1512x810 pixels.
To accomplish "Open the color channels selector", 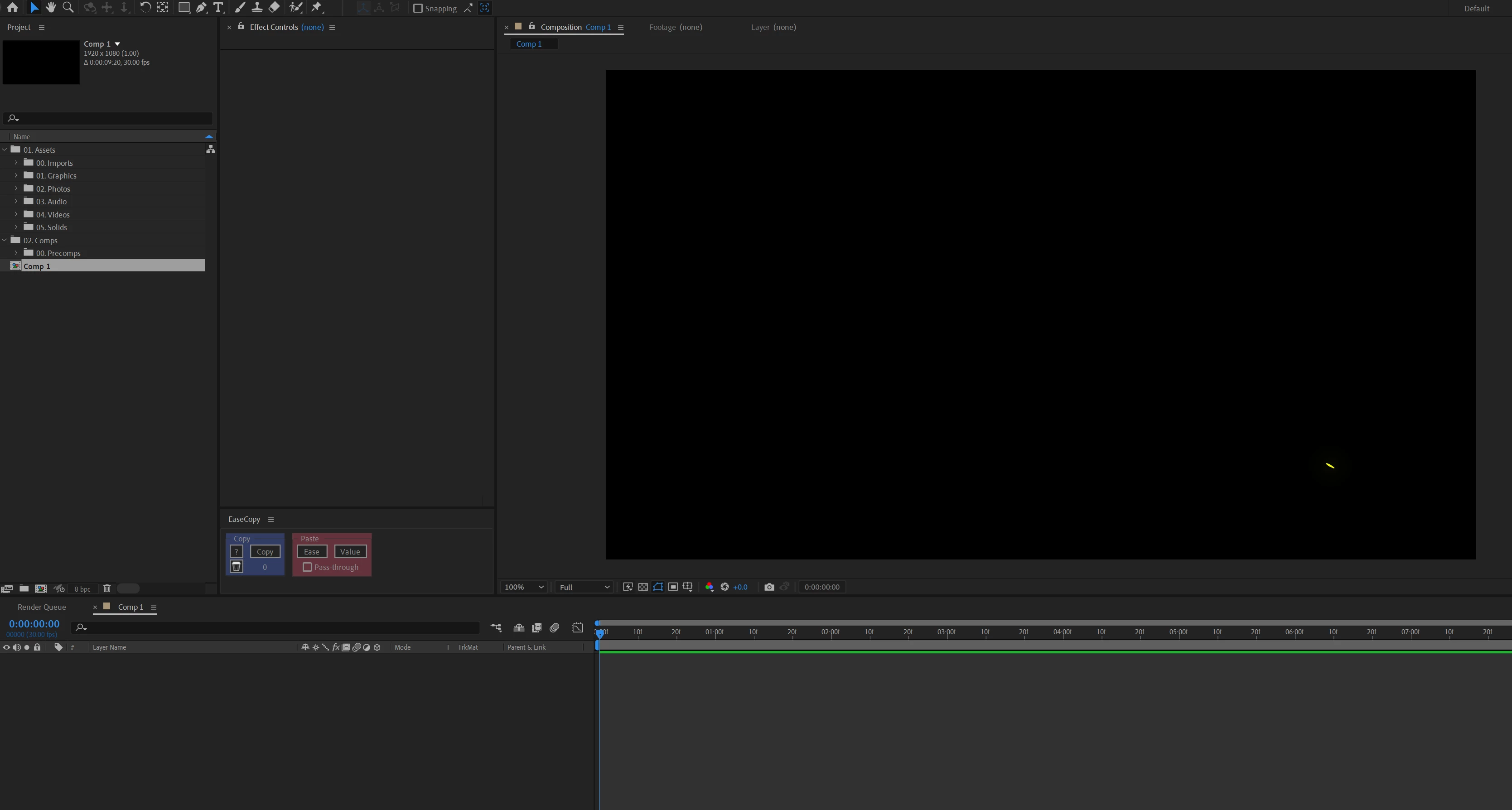I will [709, 587].
